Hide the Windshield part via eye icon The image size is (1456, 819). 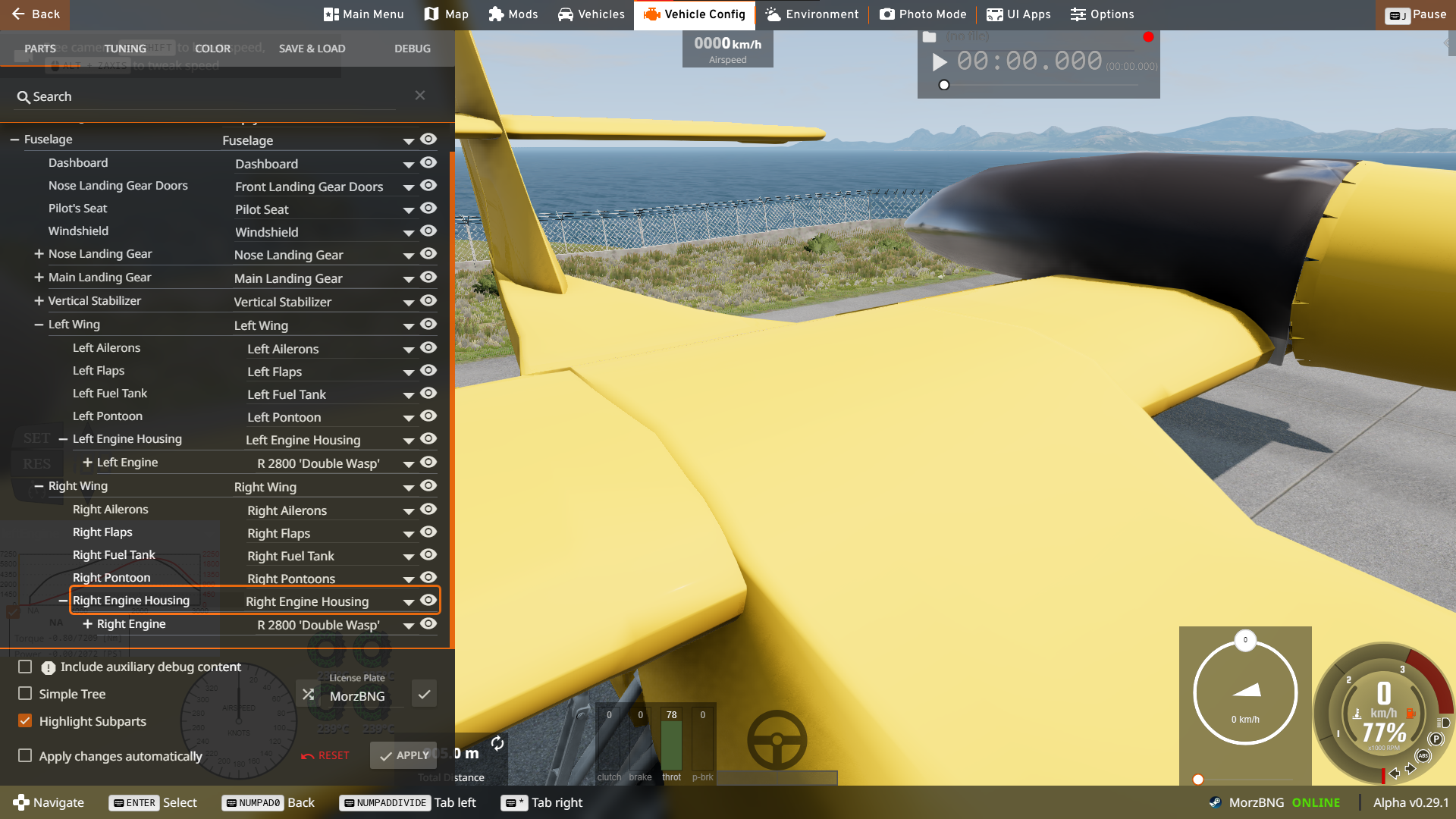pyautogui.click(x=428, y=231)
